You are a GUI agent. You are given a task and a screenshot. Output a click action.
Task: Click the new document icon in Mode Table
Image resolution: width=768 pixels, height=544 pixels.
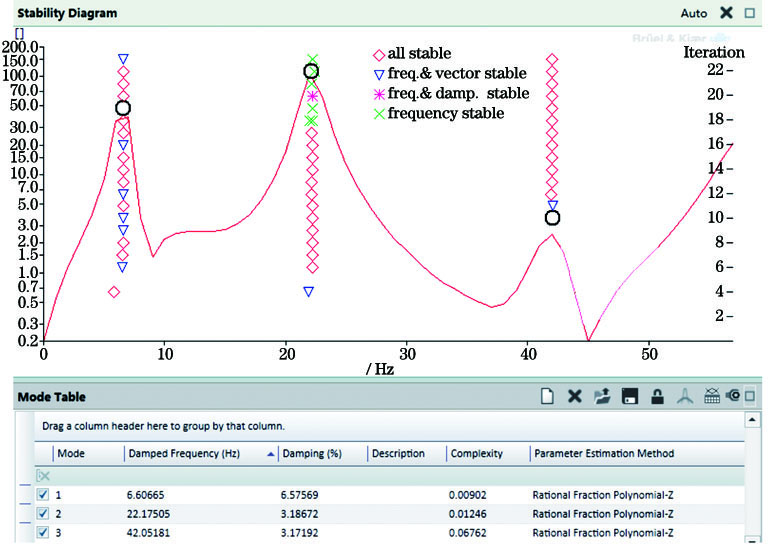pos(547,397)
